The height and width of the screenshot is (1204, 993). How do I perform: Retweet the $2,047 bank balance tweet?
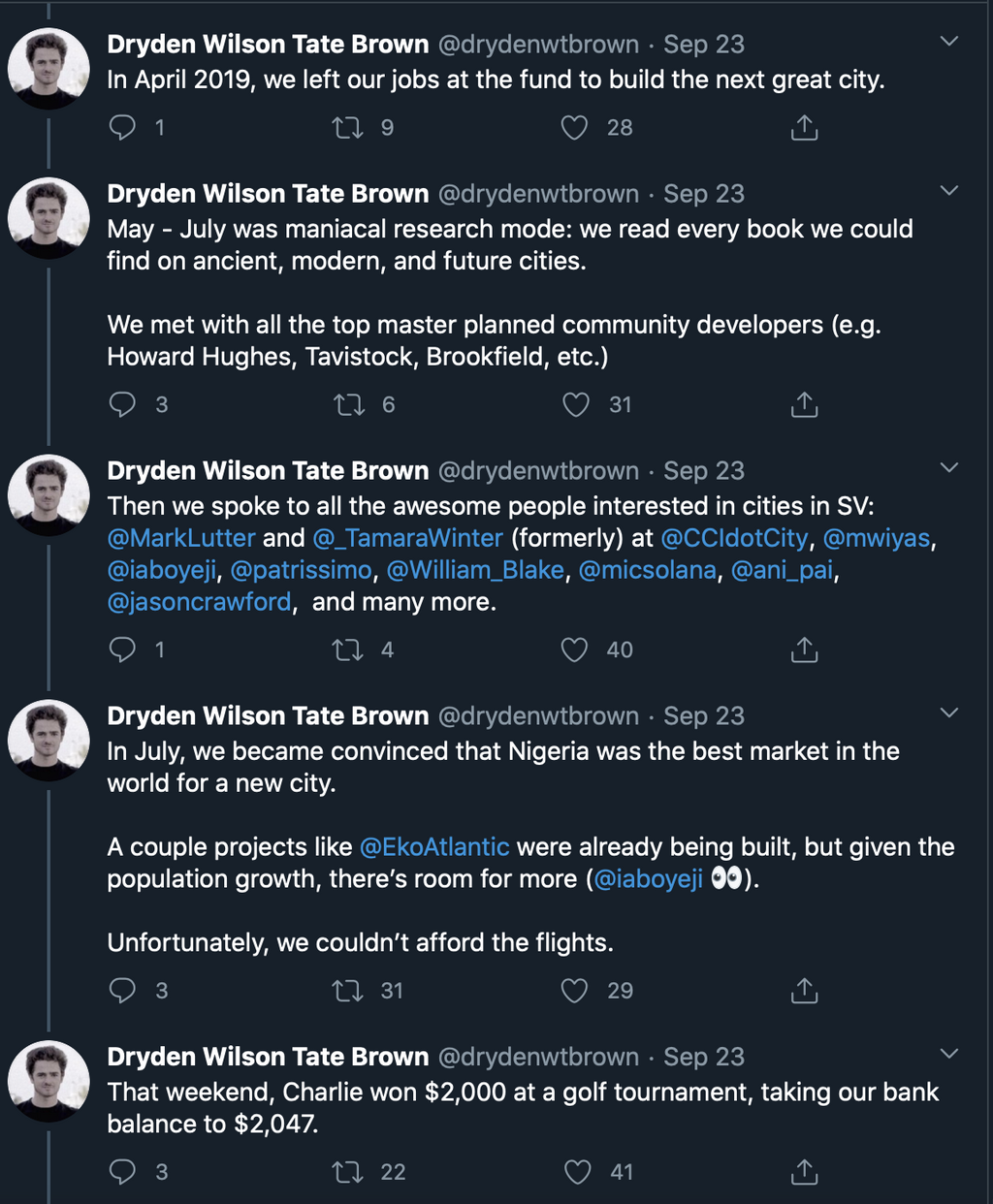pyautogui.click(x=347, y=1171)
